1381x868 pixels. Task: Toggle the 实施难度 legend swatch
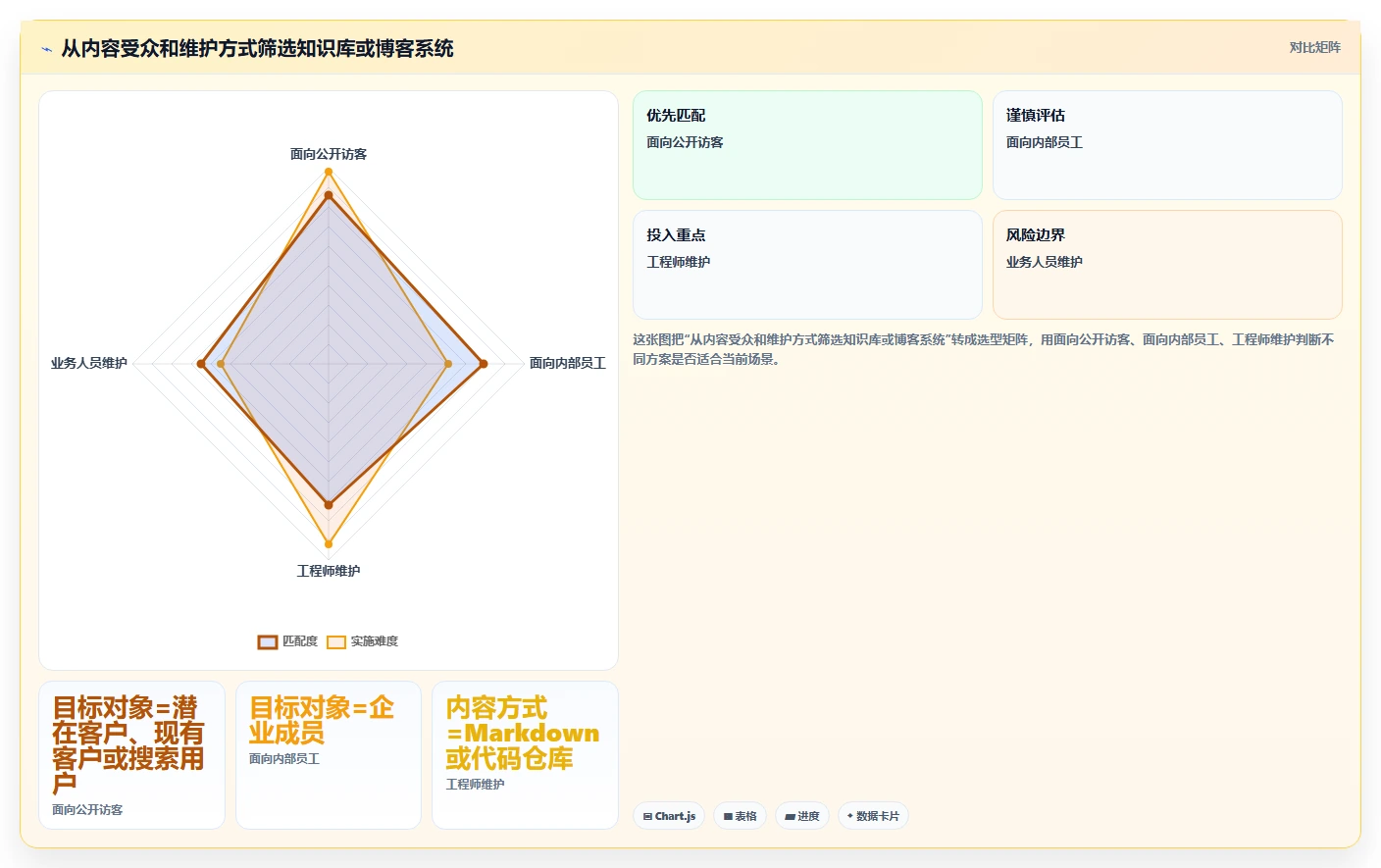pos(336,642)
